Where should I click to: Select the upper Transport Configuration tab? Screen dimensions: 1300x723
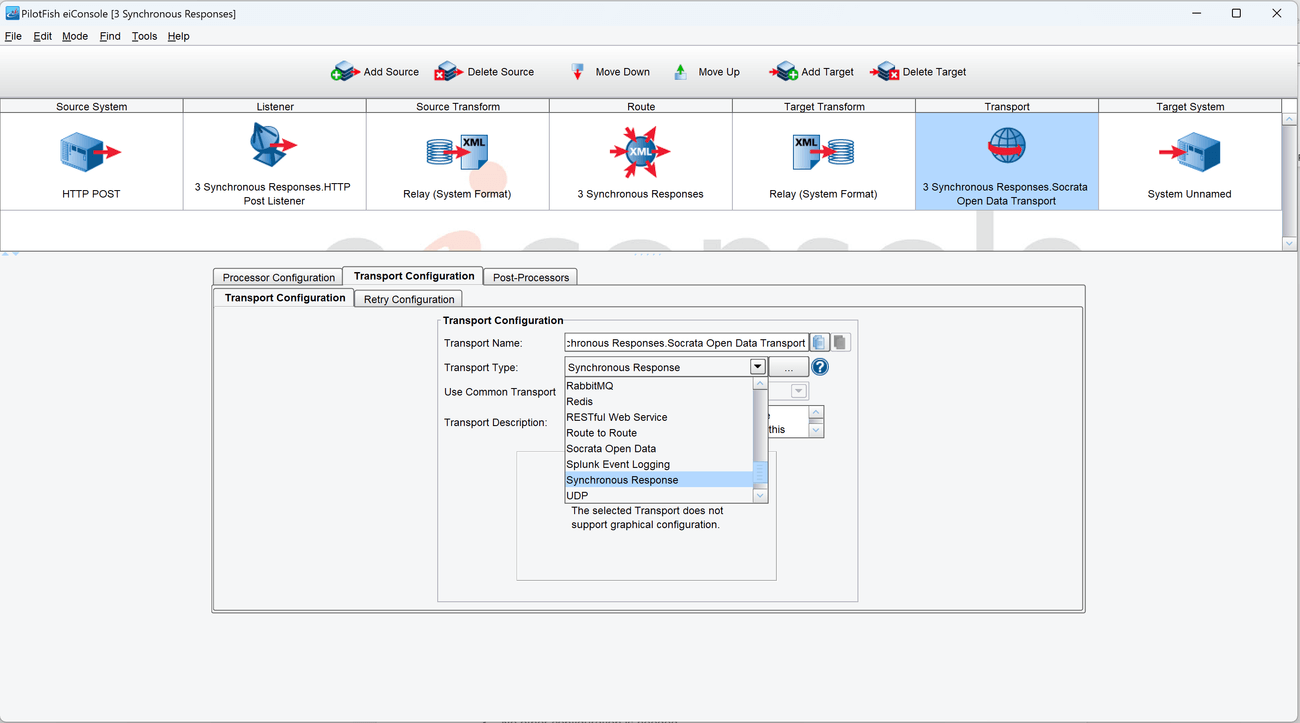413,276
